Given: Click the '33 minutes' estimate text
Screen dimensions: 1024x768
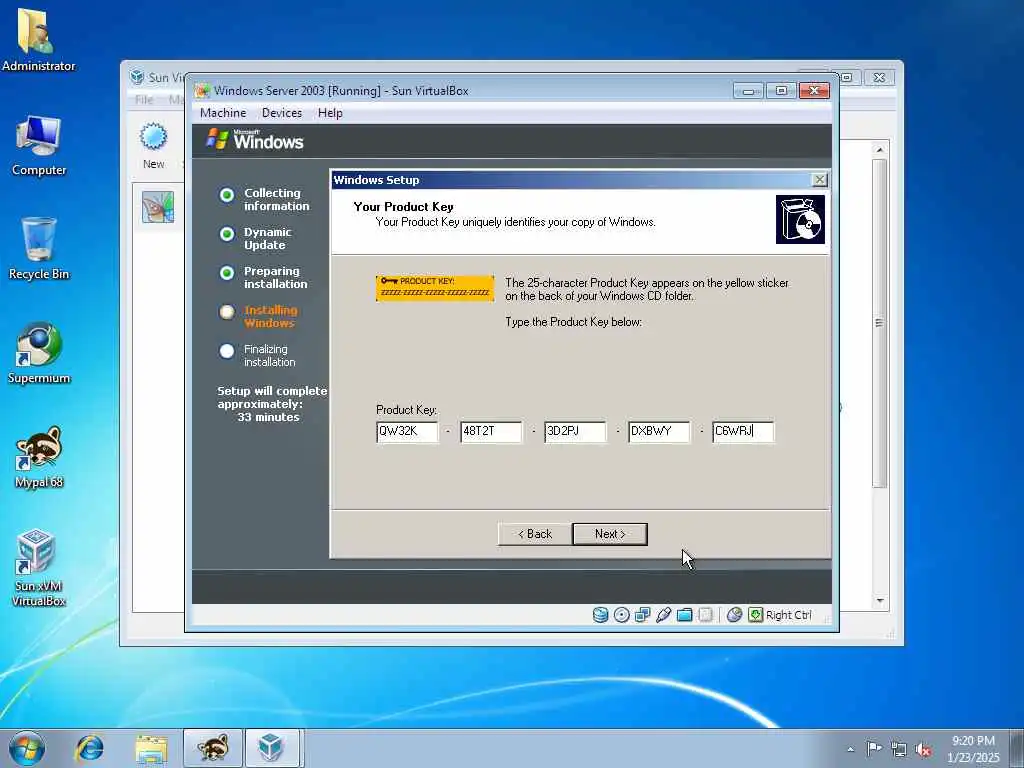Looking at the screenshot, I should coord(268,417).
